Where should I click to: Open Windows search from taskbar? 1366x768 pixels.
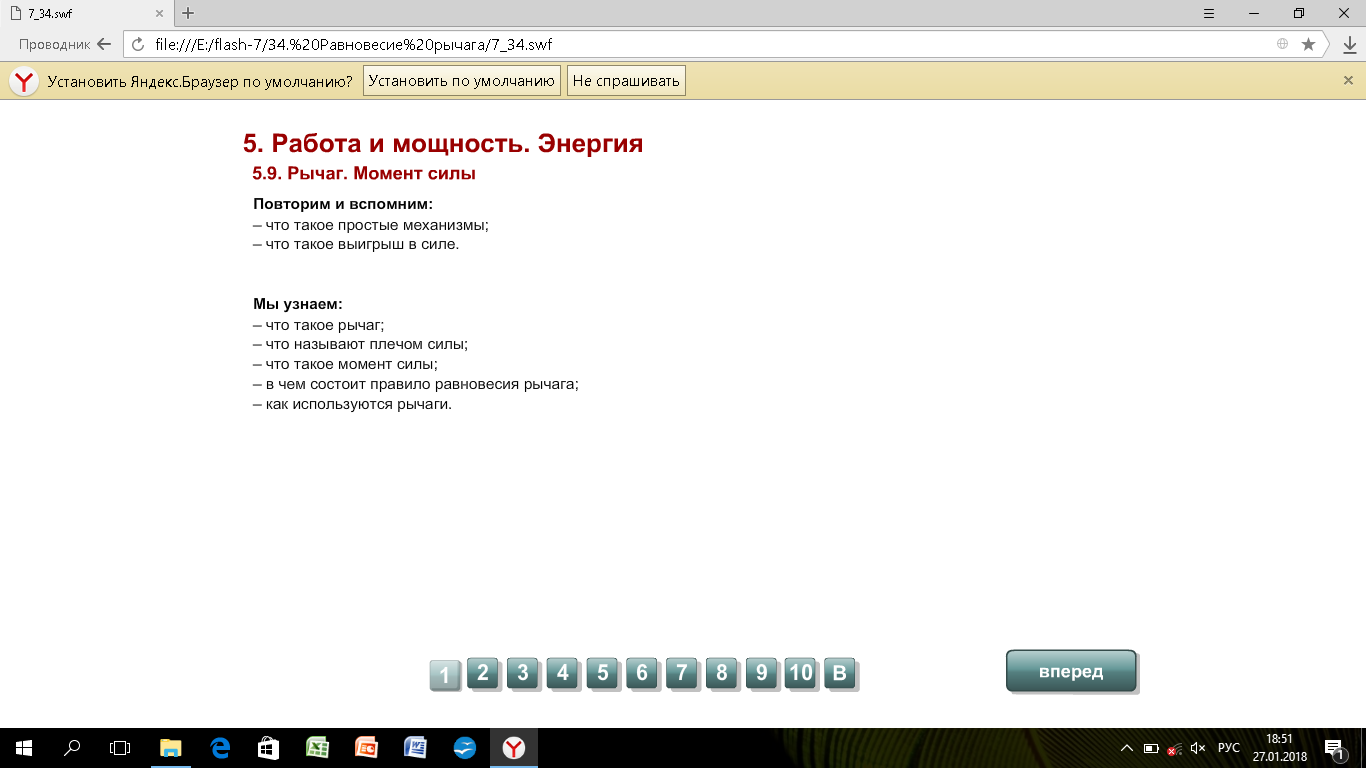(x=72, y=747)
